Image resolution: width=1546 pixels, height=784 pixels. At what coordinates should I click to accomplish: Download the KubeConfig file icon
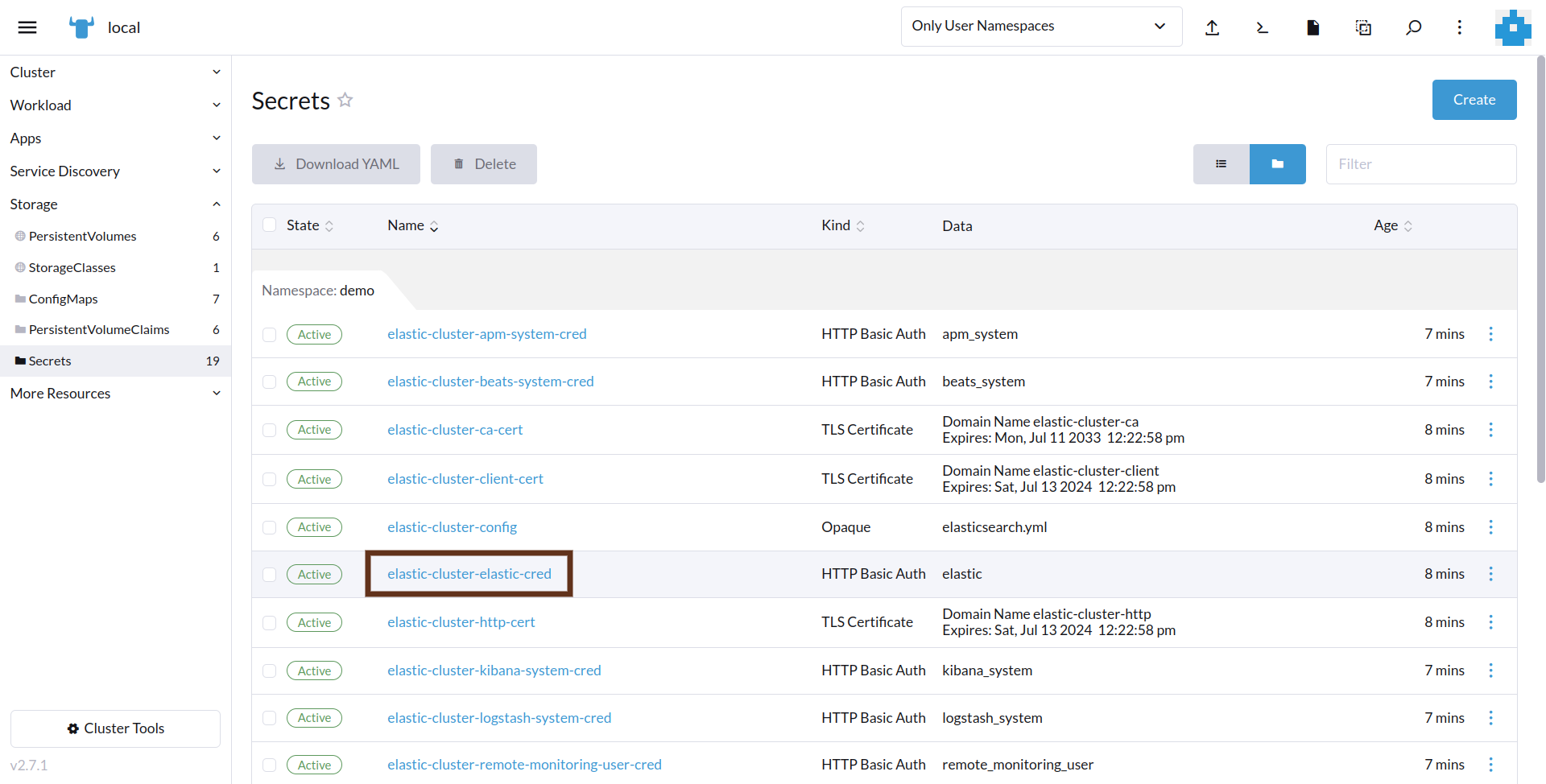pos(1312,27)
